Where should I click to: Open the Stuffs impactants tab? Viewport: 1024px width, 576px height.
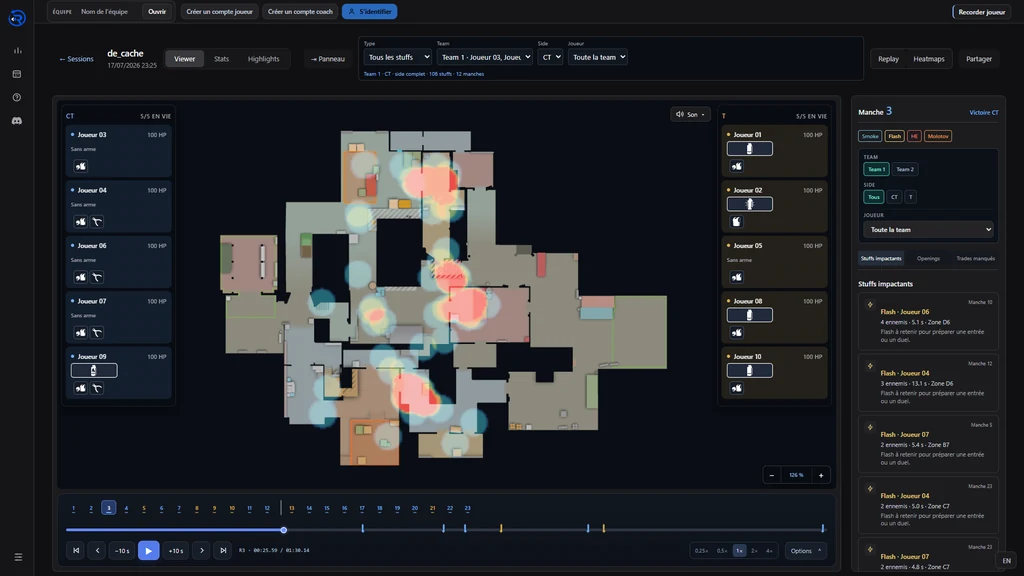880,259
